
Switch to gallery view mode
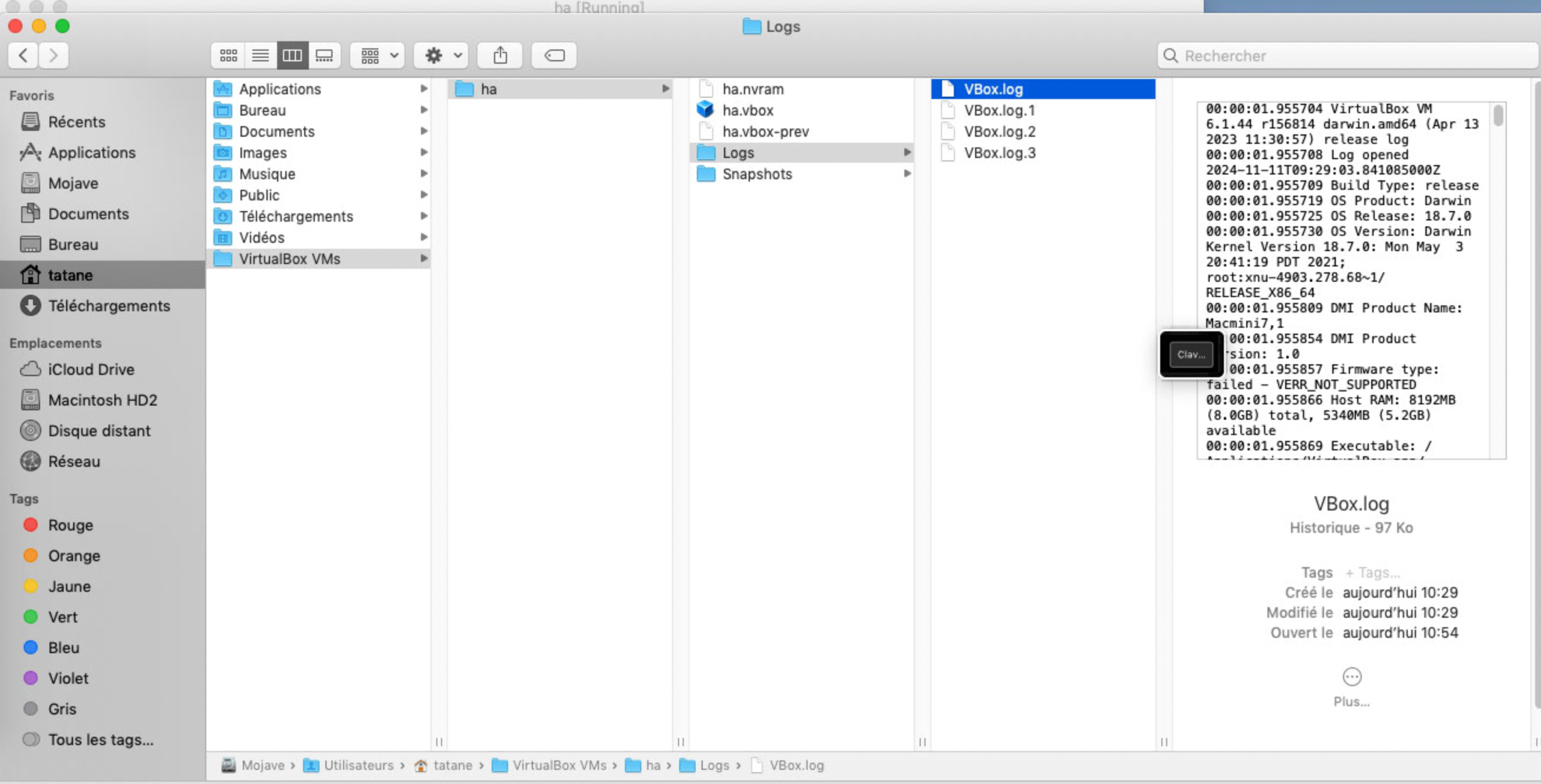[x=324, y=55]
